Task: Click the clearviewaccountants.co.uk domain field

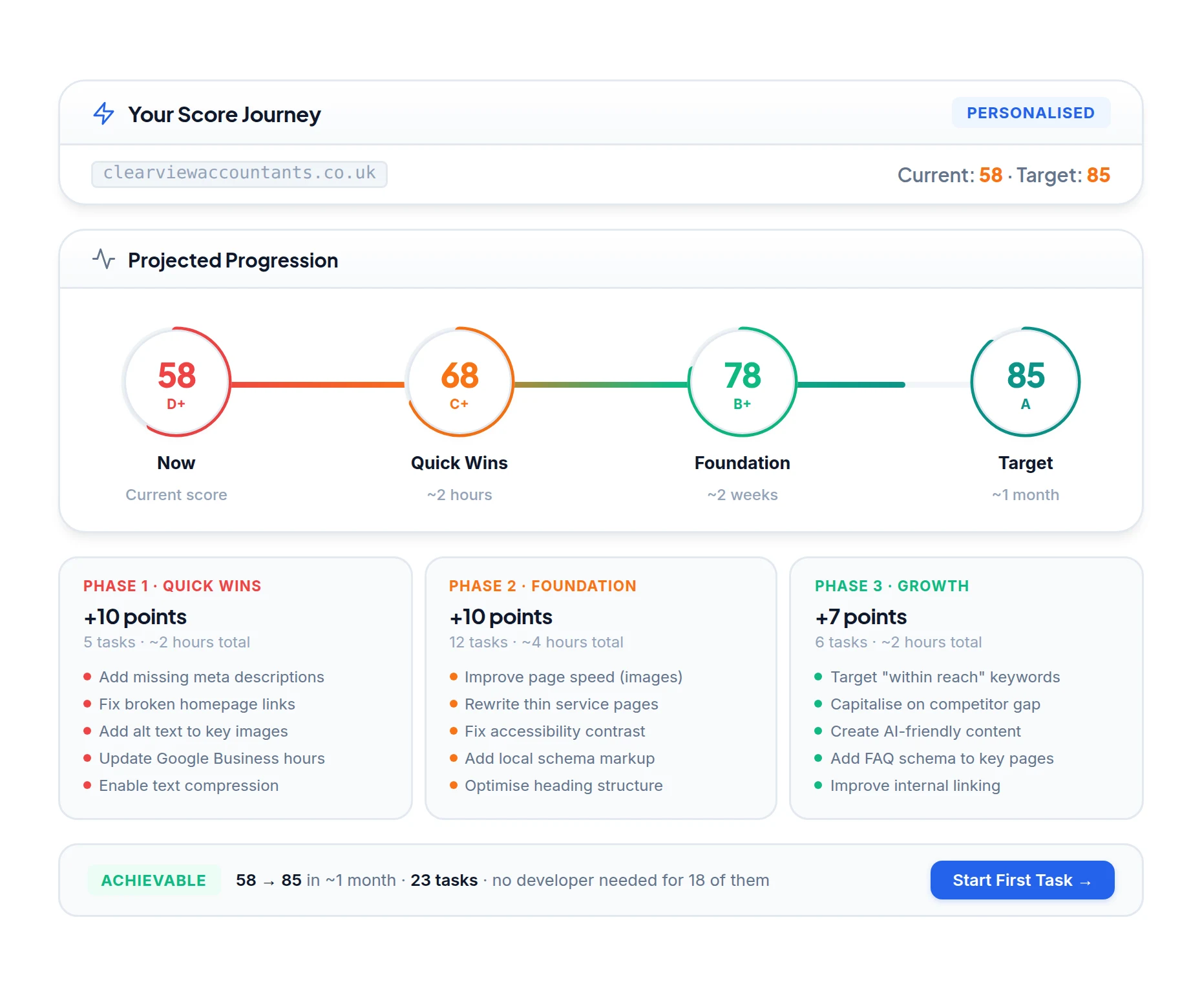Action: (239, 174)
